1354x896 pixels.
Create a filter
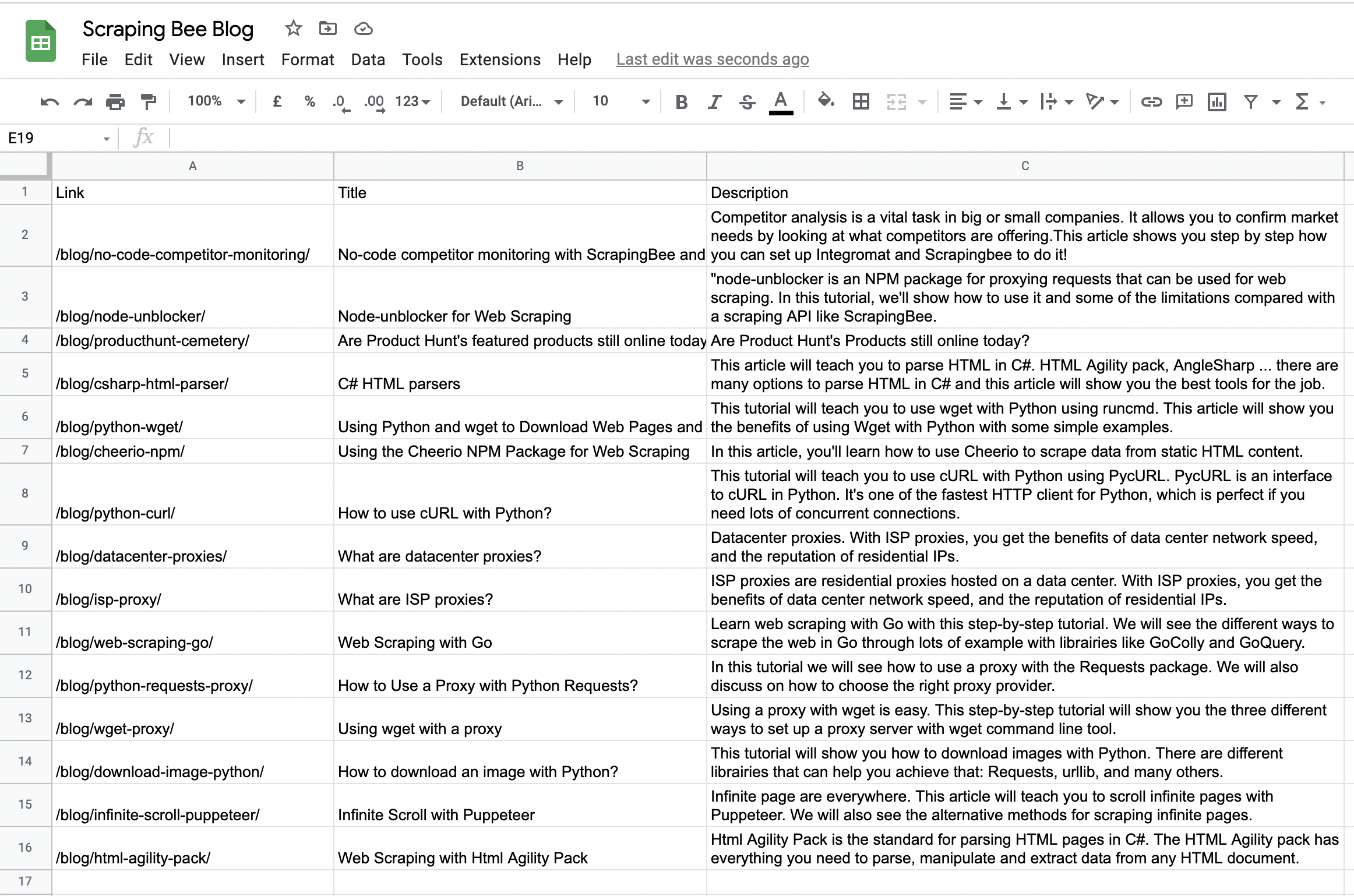tap(1250, 101)
